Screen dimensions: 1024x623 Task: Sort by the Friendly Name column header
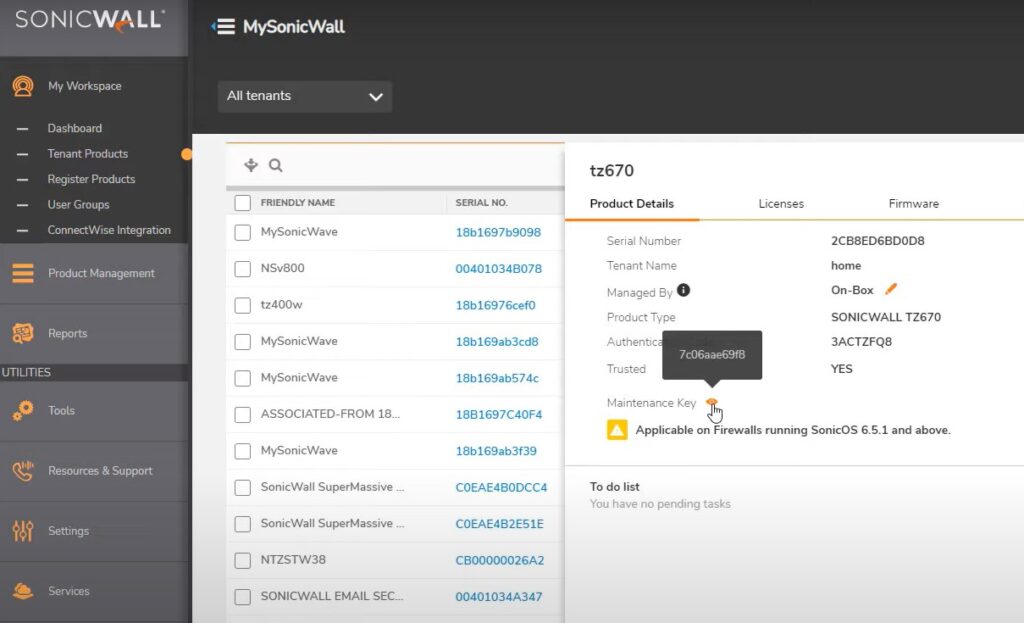click(297, 203)
